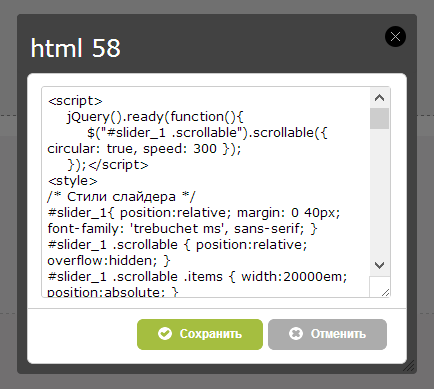Click the green Сохранить button
434x389 pixels.
200,334
